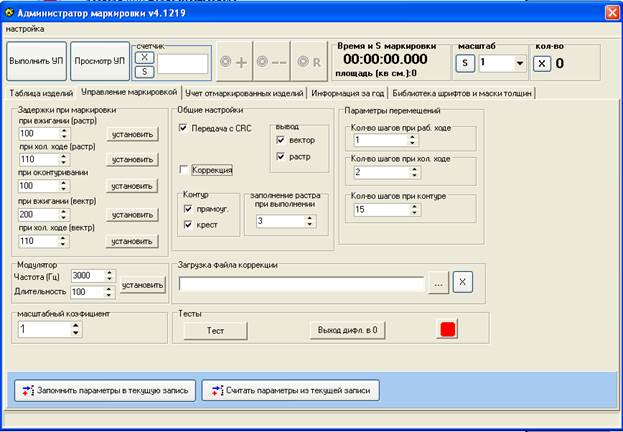Open Библиотека шрифтов и маски толщин tab
The width and height of the screenshot is (623, 432).
tap(462, 93)
